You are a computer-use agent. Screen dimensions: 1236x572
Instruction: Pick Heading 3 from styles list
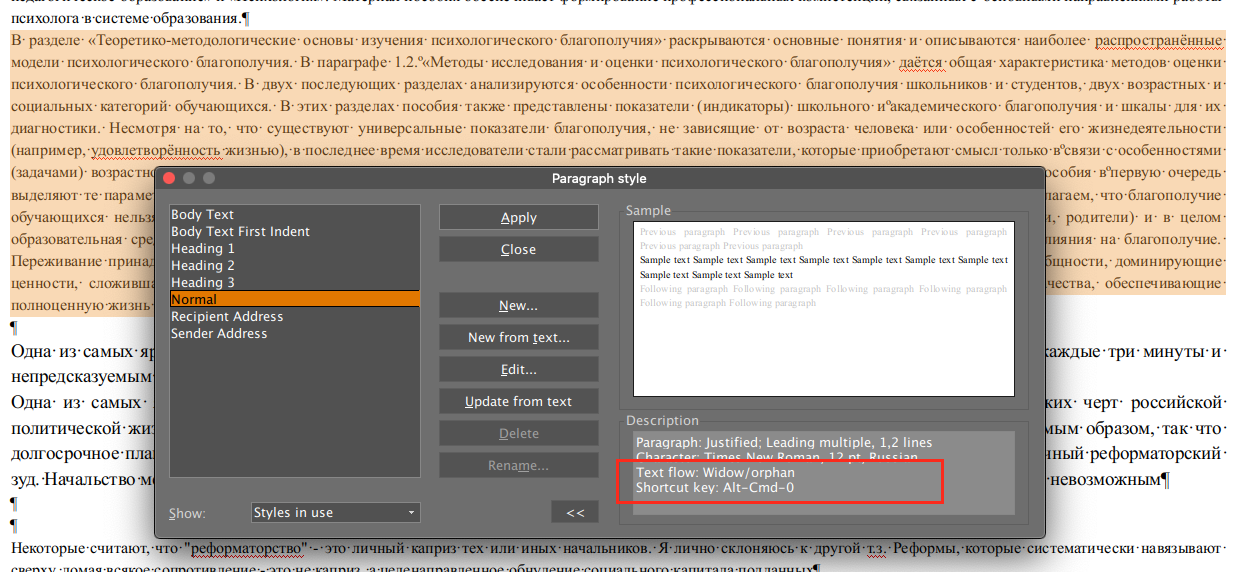pos(203,282)
